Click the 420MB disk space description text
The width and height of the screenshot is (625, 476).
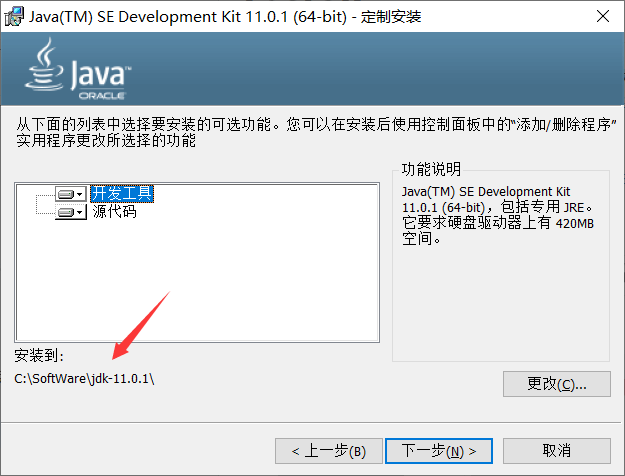pos(497,215)
